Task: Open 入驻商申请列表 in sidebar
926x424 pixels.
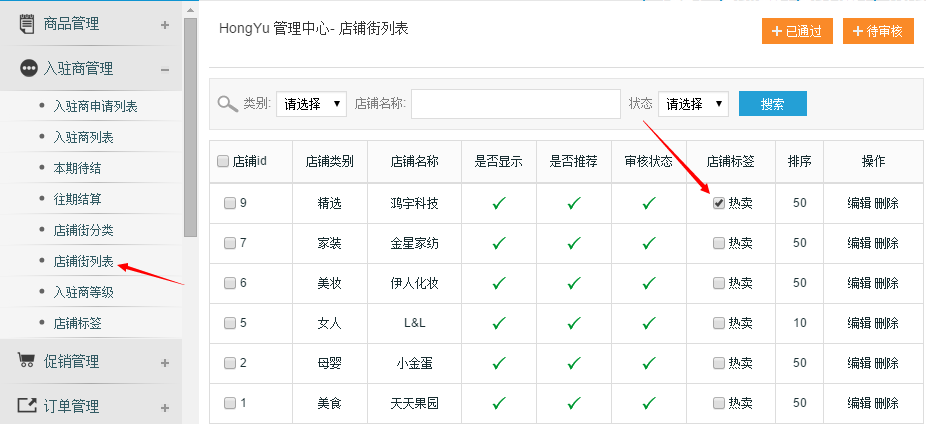Action: pos(95,106)
